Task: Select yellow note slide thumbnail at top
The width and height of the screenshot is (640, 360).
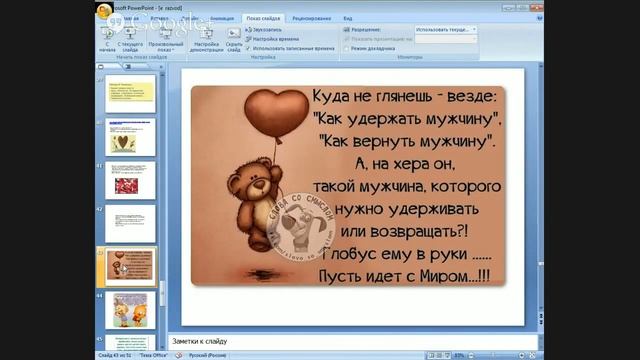Action: (x=130, y=93)
